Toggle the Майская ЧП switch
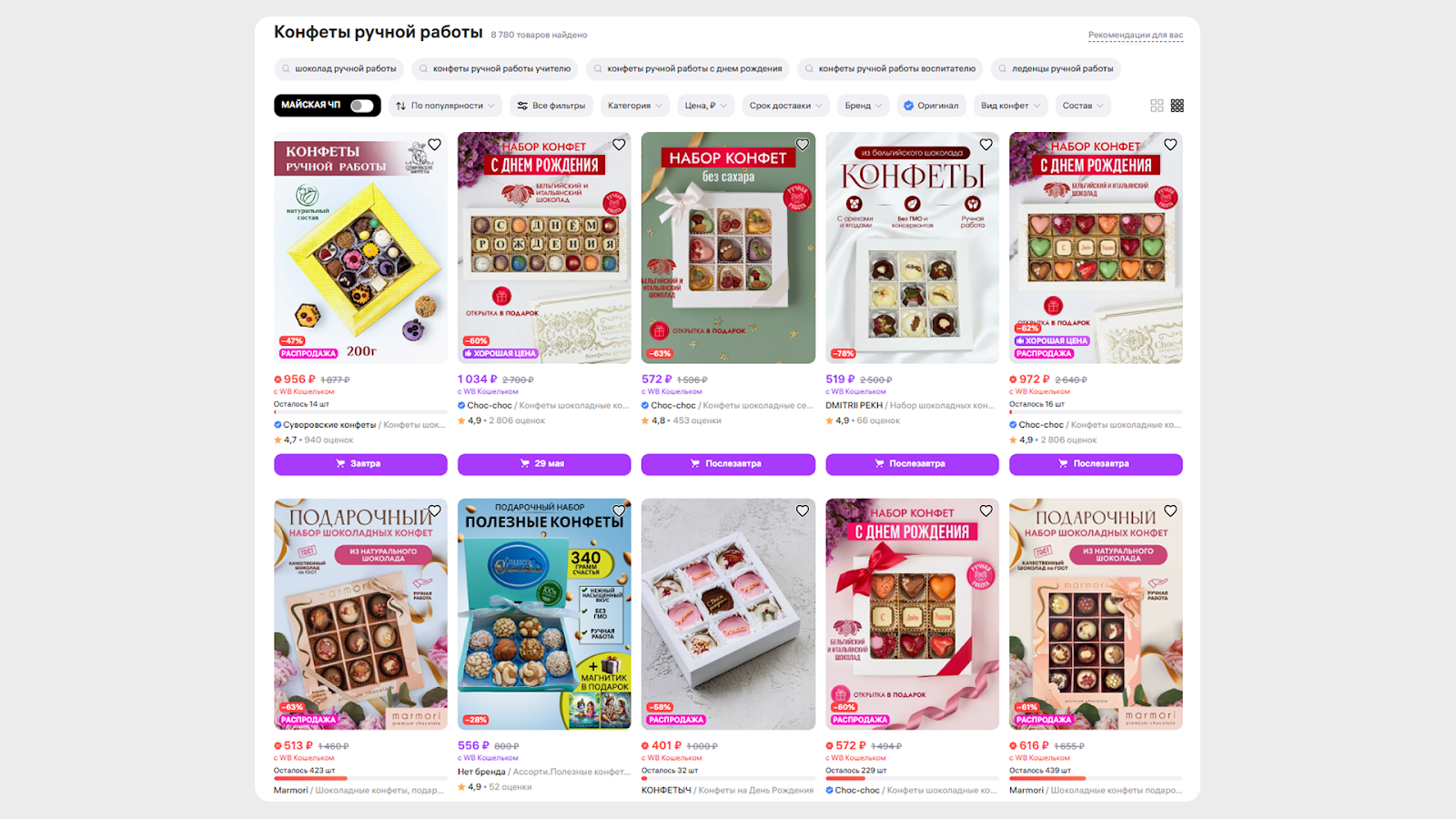Image resolution: width=1456 pixels, height=819 pixels. point(361,106)
